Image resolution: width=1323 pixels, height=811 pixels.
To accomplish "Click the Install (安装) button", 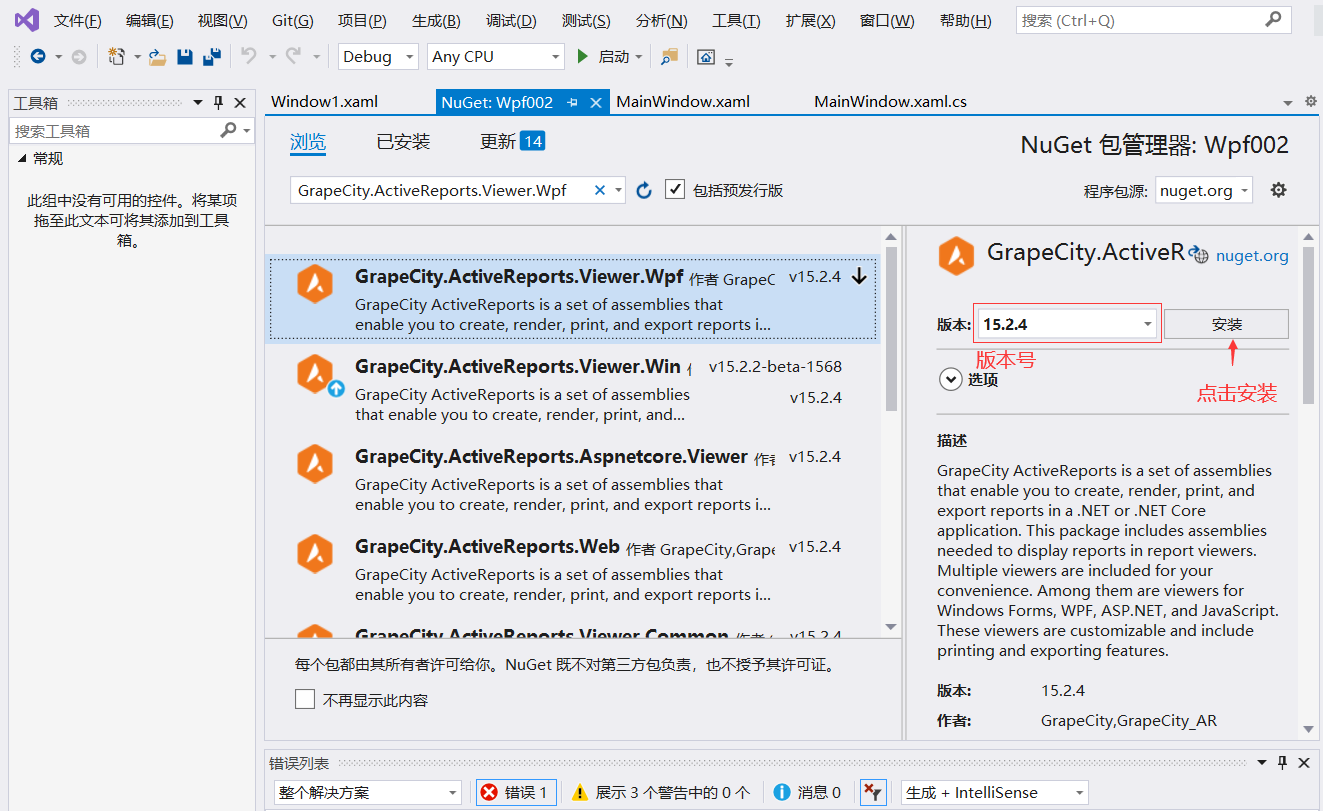I will 1226,324.
